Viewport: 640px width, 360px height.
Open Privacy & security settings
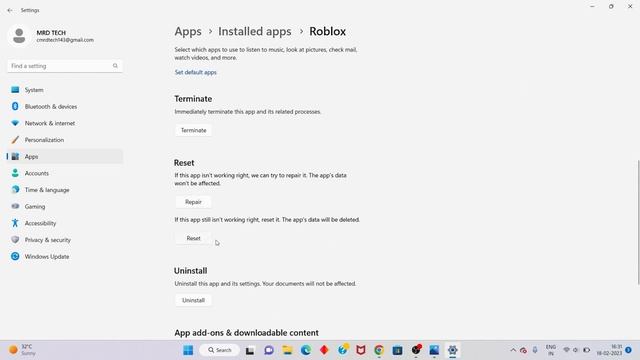[65, 240]
